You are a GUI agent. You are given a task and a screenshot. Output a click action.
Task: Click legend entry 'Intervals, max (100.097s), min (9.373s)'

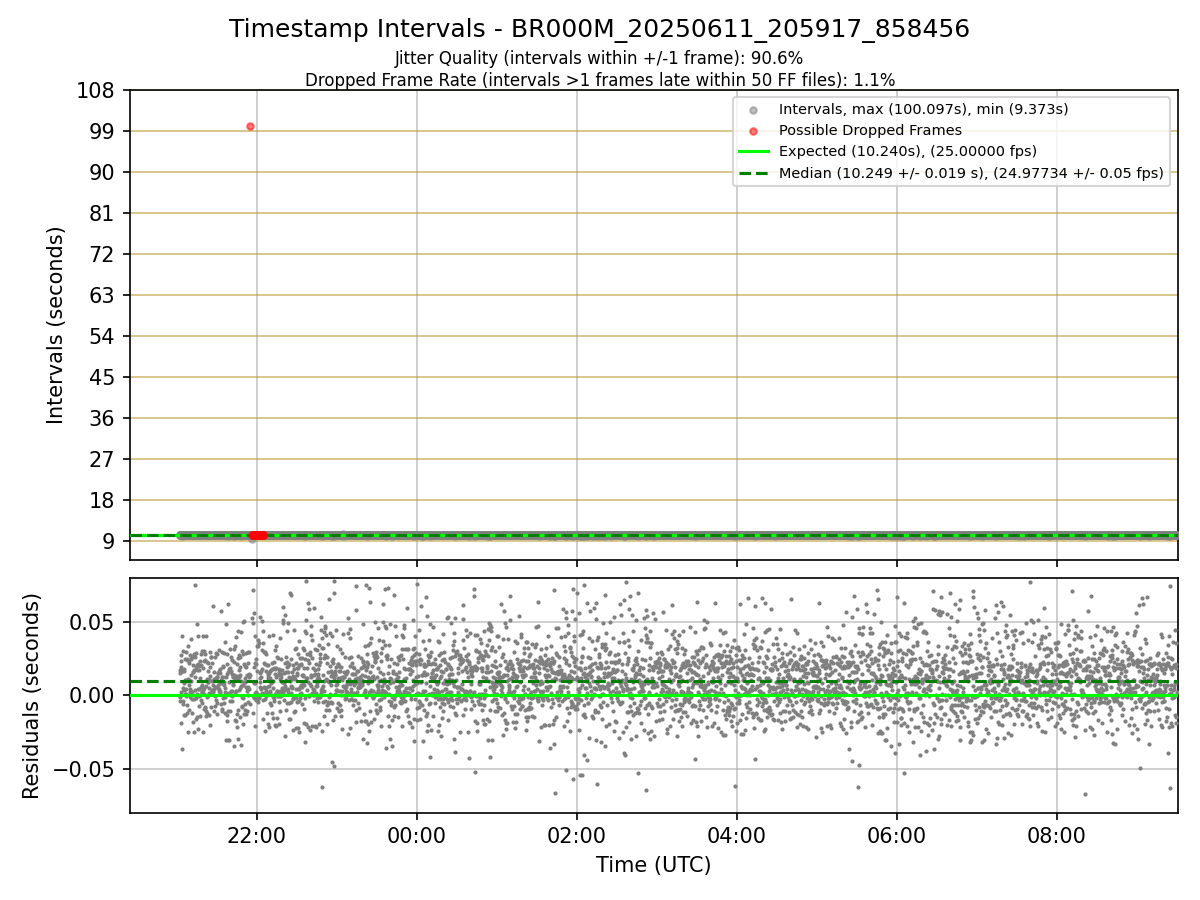(923, 109)
